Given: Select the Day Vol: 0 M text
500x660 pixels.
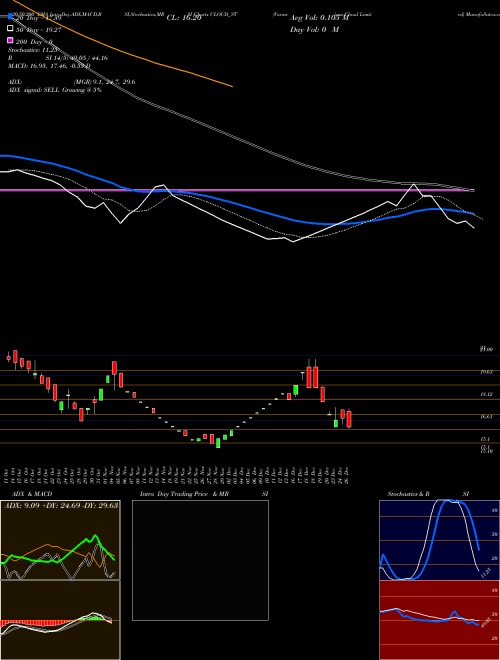Looking at the screenshot, I should (x=314, y=29).
